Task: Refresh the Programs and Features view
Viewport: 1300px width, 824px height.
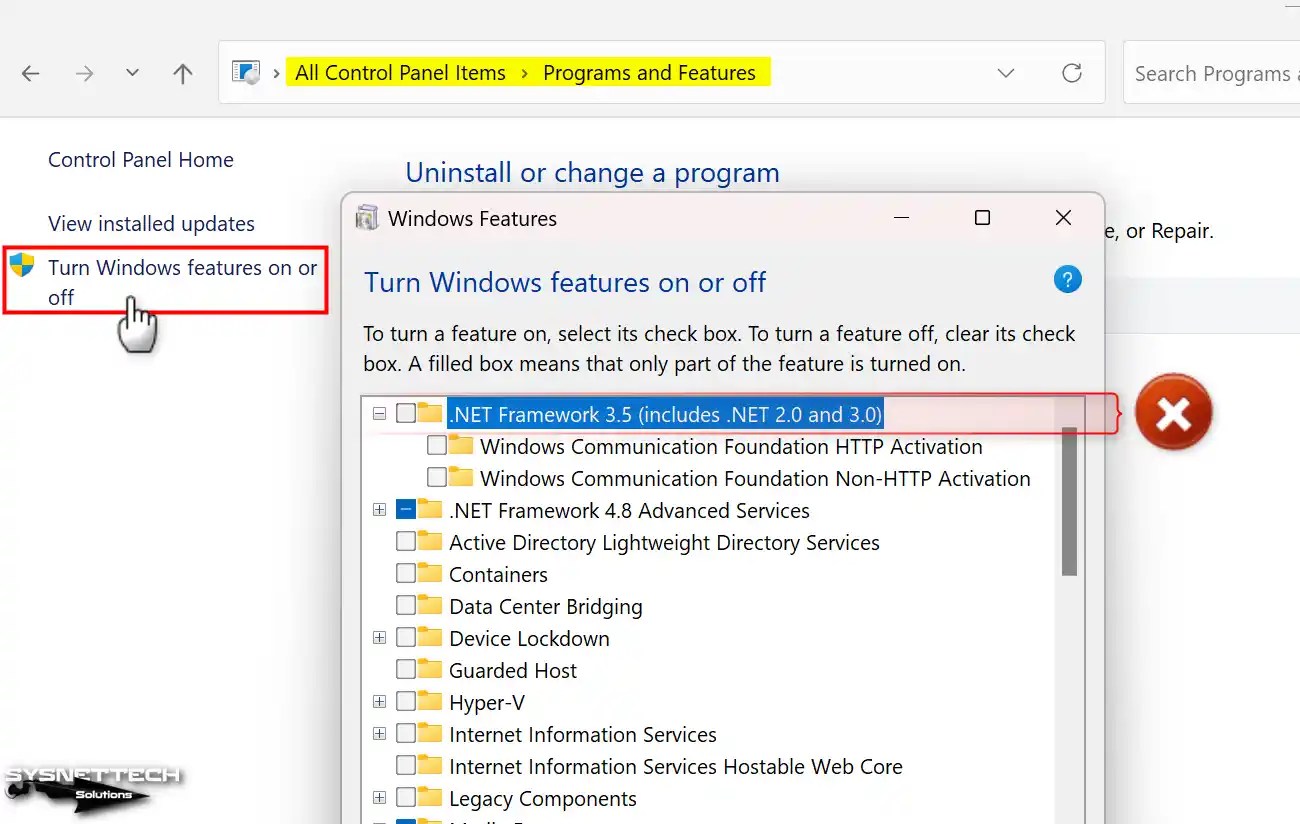Action: pyautogui.click(x=1072, y=73)
